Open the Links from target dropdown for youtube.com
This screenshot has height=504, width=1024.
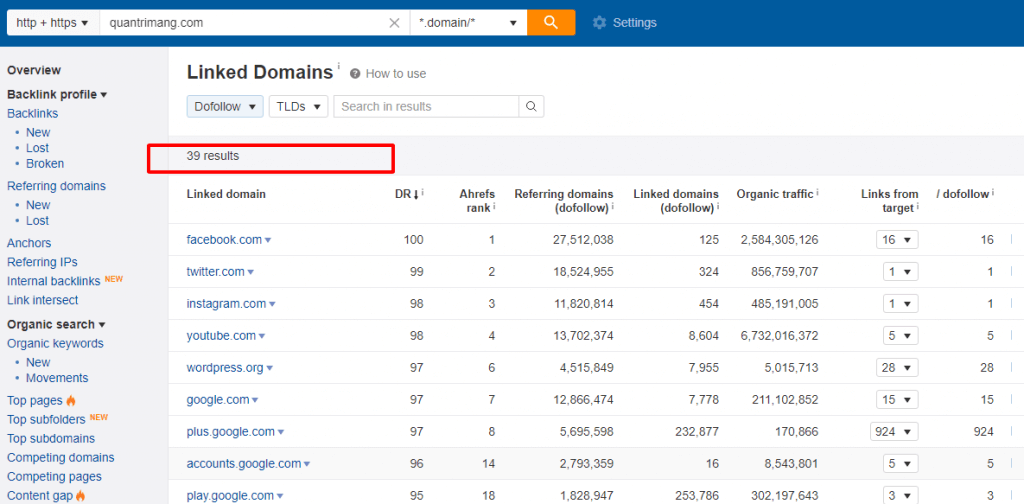point(901,336)
